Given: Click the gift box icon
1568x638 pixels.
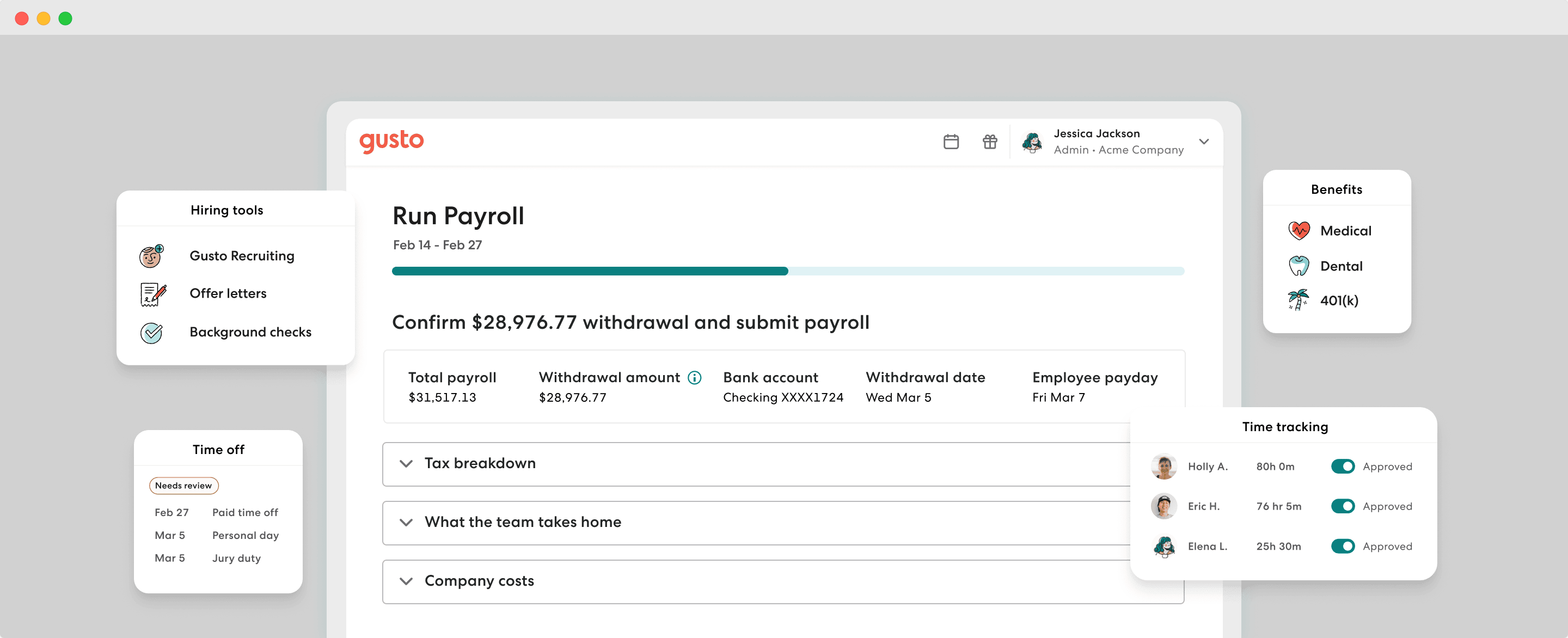Looking at the screenshot, I should coord(990,142).
